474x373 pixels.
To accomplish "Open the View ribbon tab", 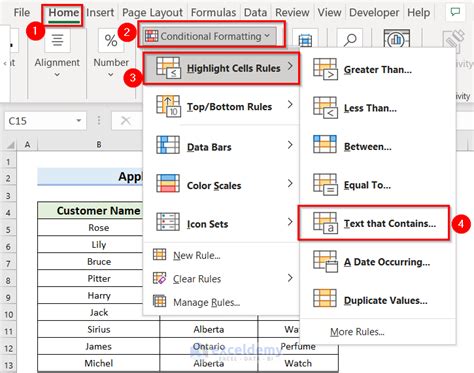I will pyautogui.click(x=329, y=13).
